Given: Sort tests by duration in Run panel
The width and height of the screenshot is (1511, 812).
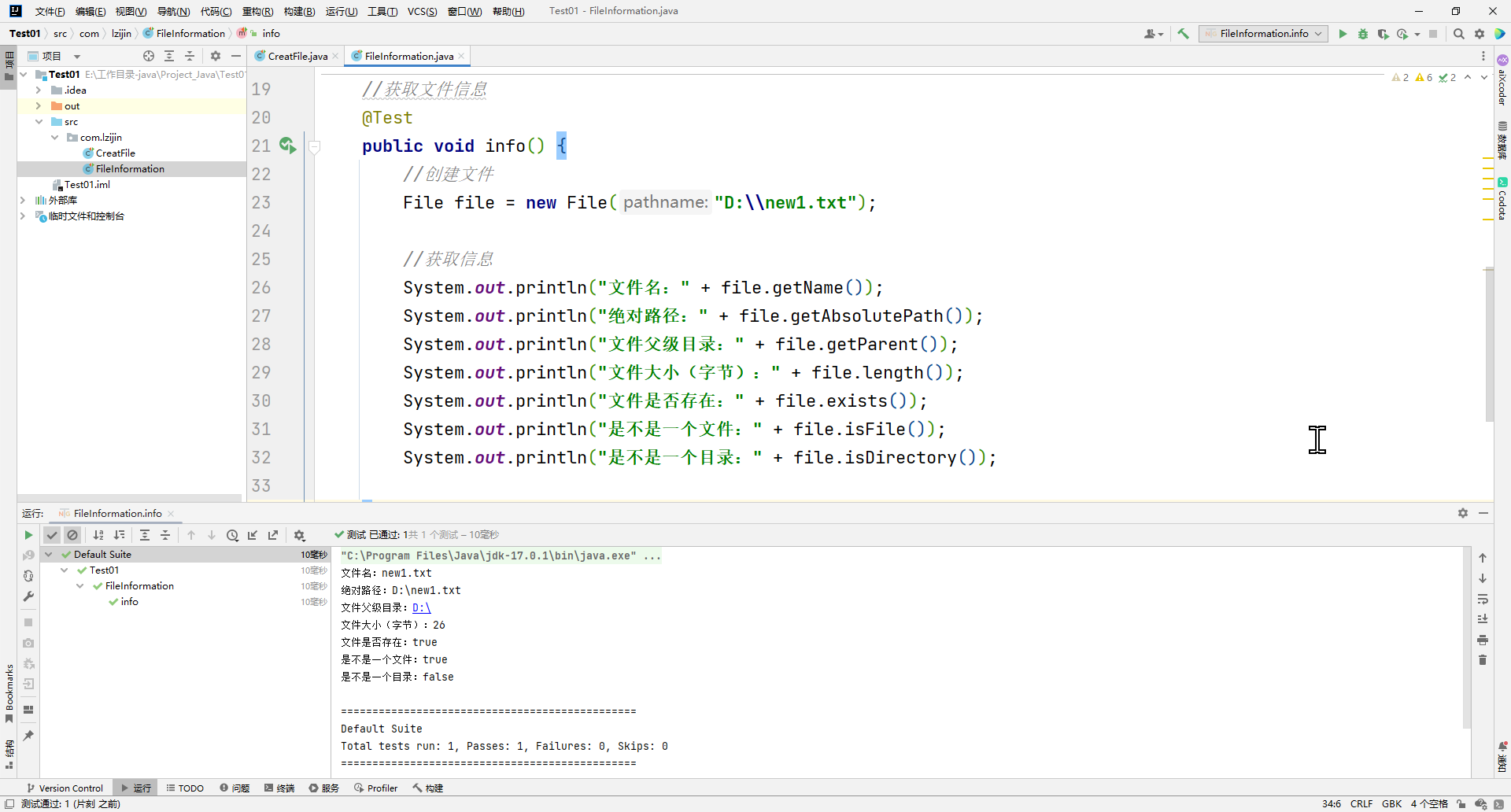Looking at the screenshot, I should tap(120, 535).
